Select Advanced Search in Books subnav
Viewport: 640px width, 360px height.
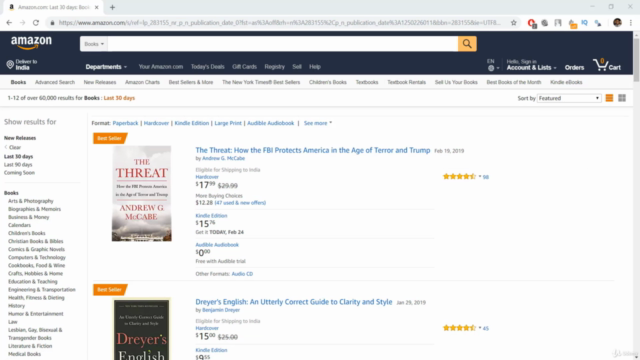(x=55, y=82)
